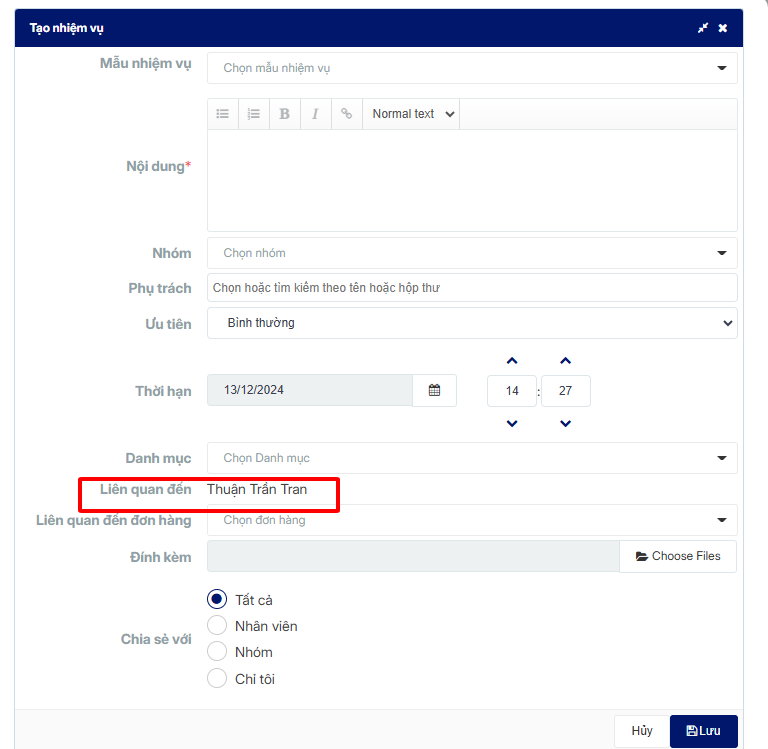The image size is (768, 749).
Task: Select the Nhân viên sharing option
Action: tap(217, 626)
